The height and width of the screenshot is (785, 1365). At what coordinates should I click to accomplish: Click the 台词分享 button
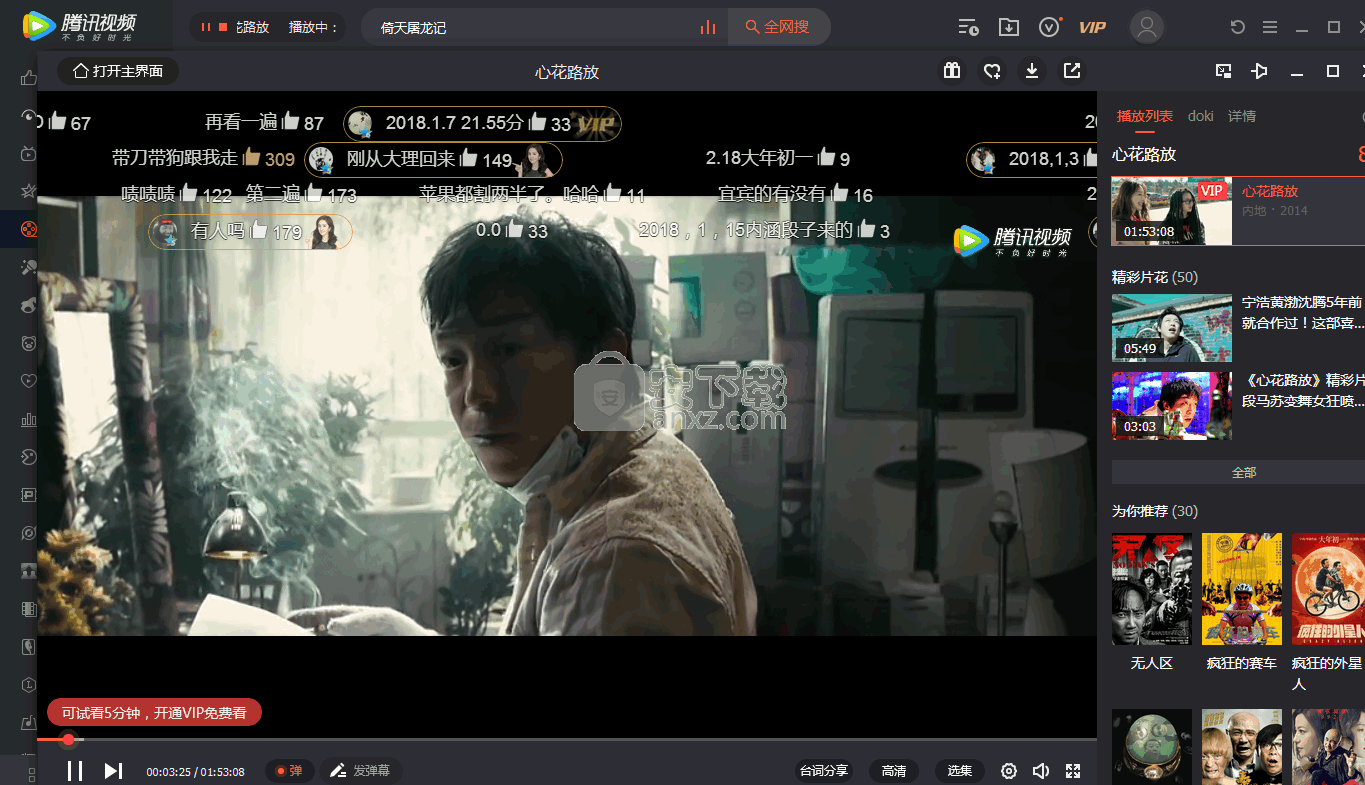point(823,771)
